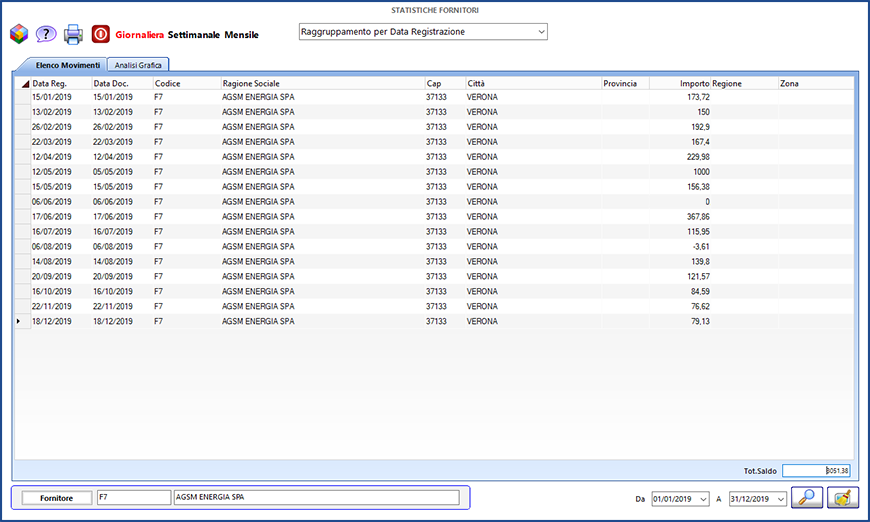Open help via question mark icon
Image resolution: width=870 pixels, height=522 pixels.
(46, 34)
